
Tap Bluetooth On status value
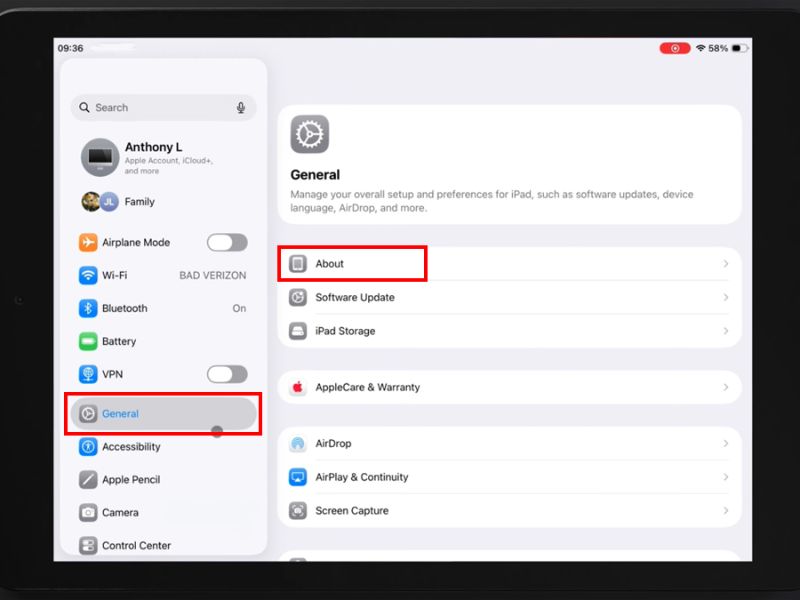click(239, 308)
